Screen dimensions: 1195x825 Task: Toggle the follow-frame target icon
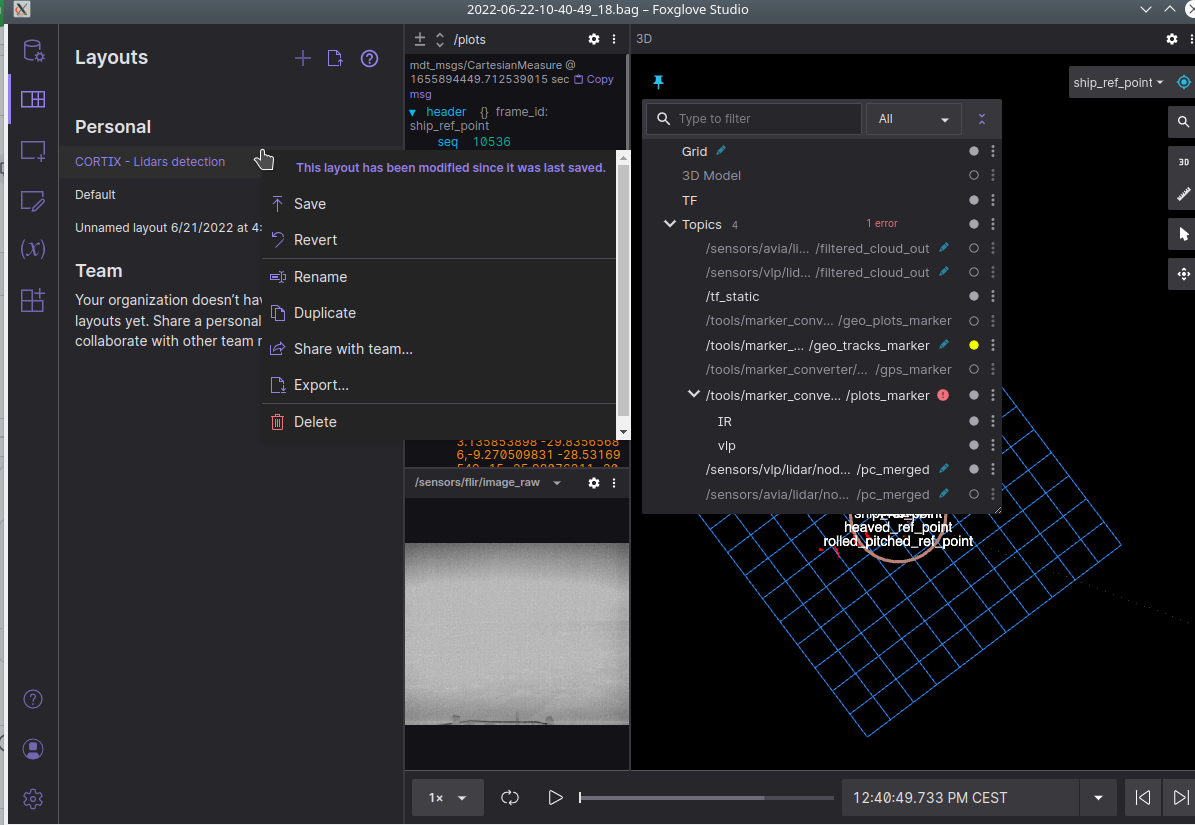coord(1184,82)
